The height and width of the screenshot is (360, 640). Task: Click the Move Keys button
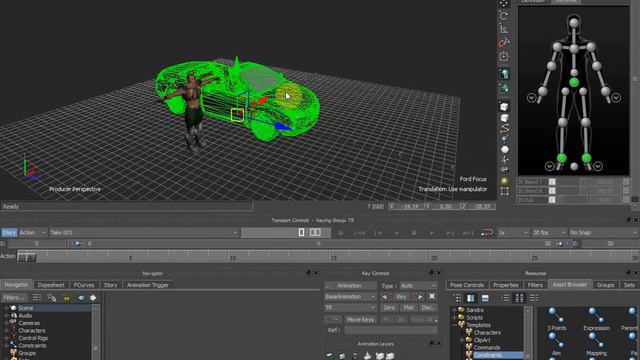coord(360,319)
